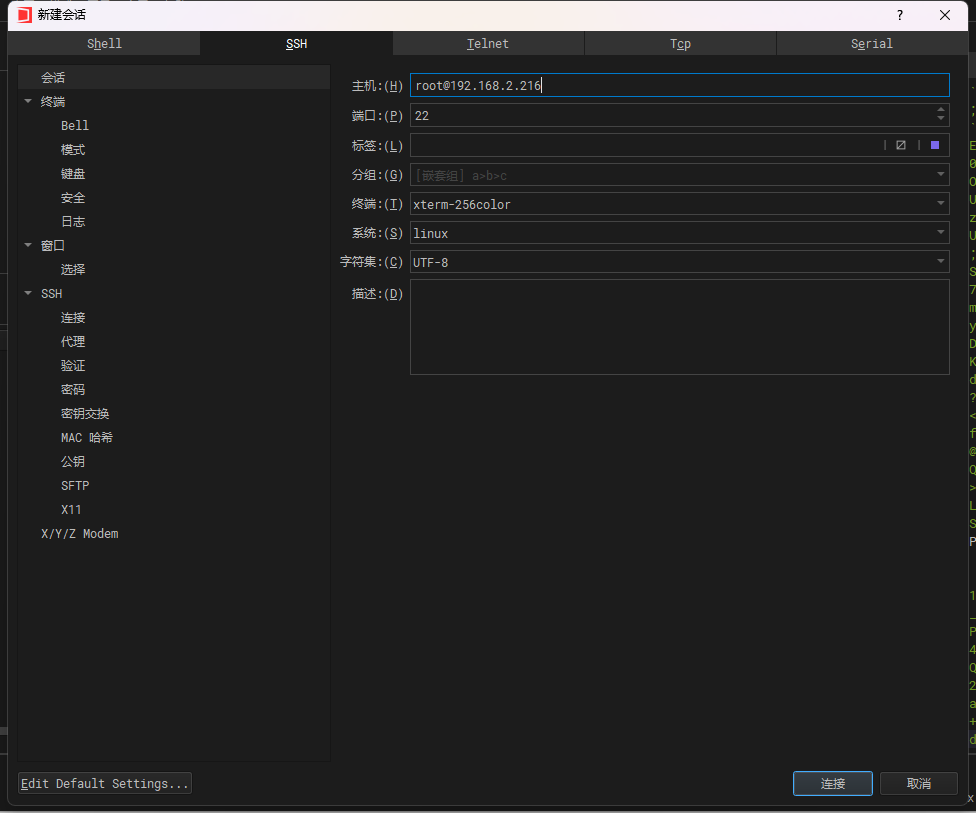Click the 连接 button
The height and width of the screenshot is (813, 976).
(832, 783)
